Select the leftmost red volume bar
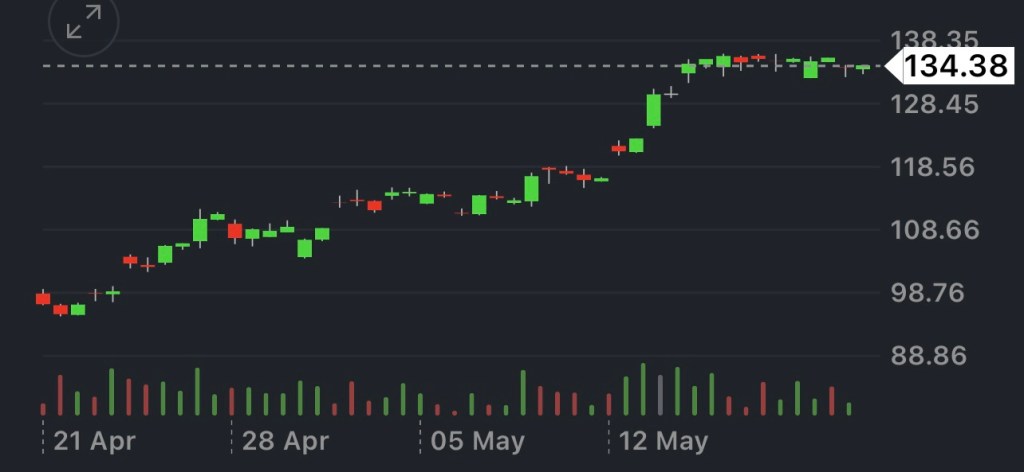This screenshot has height=472, width=1024. (x=43, y=408)
